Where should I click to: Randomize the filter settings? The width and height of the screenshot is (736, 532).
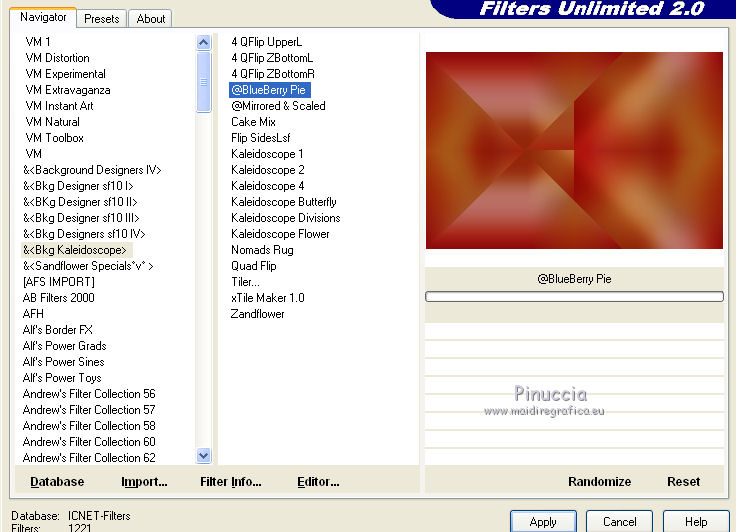599,482
